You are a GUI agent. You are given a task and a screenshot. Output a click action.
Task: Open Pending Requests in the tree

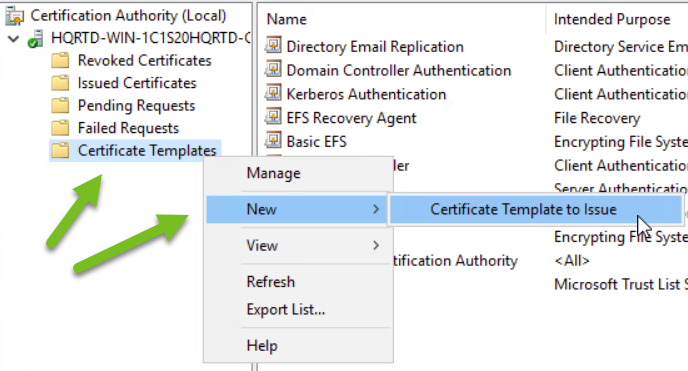136,106
